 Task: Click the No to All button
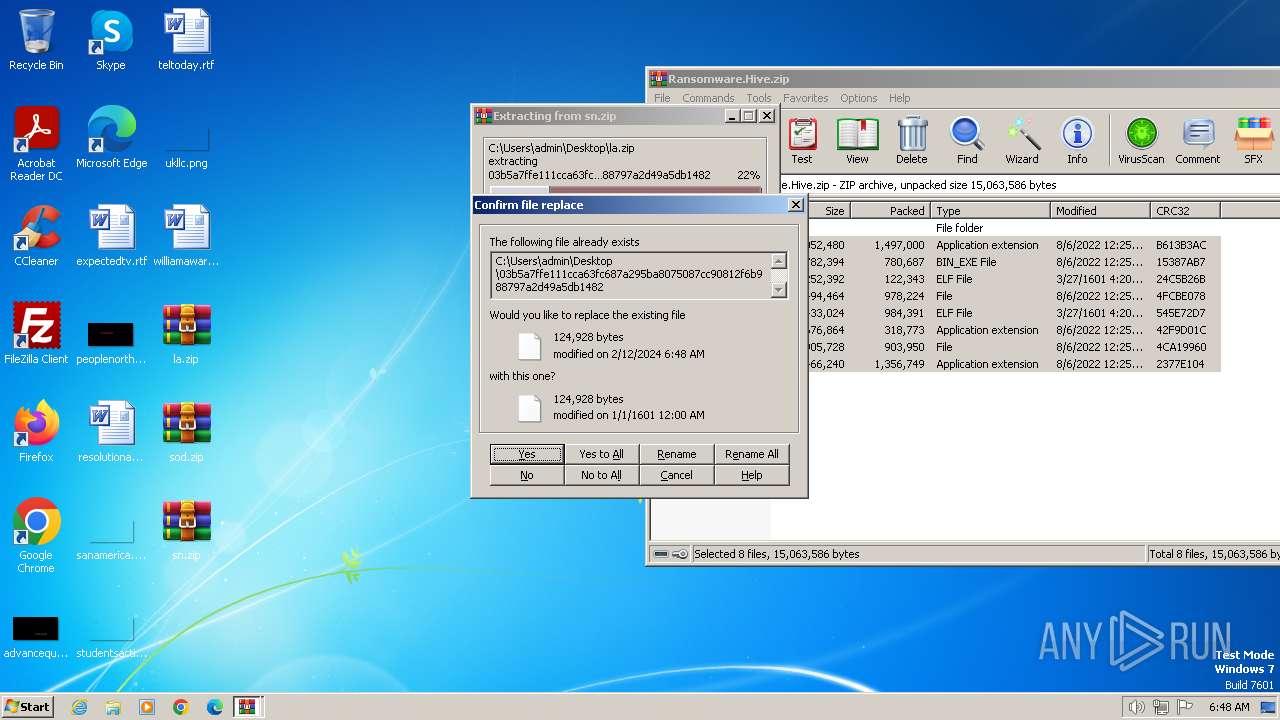point(601,475)
